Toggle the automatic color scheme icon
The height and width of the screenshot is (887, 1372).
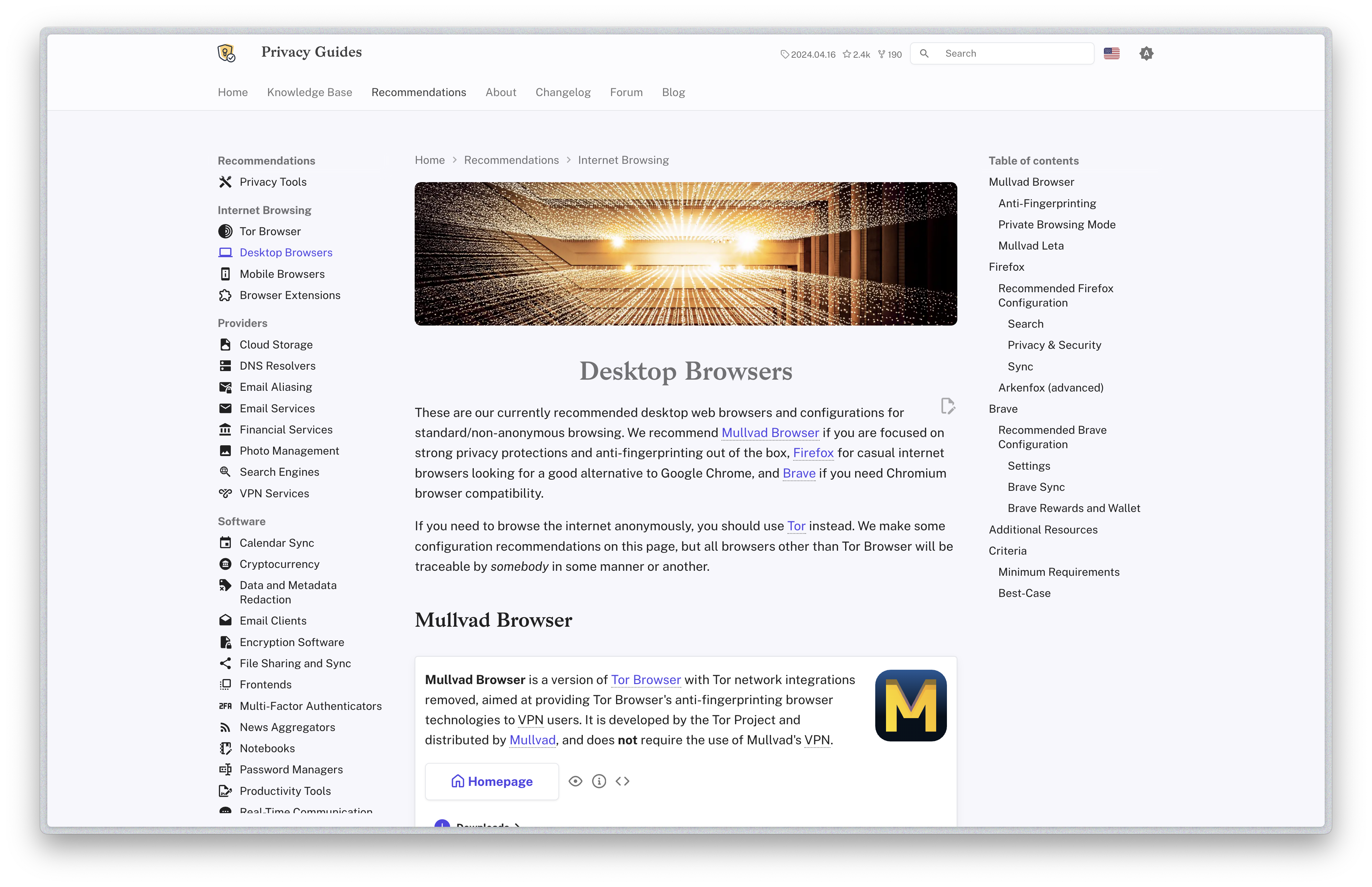1146,53
